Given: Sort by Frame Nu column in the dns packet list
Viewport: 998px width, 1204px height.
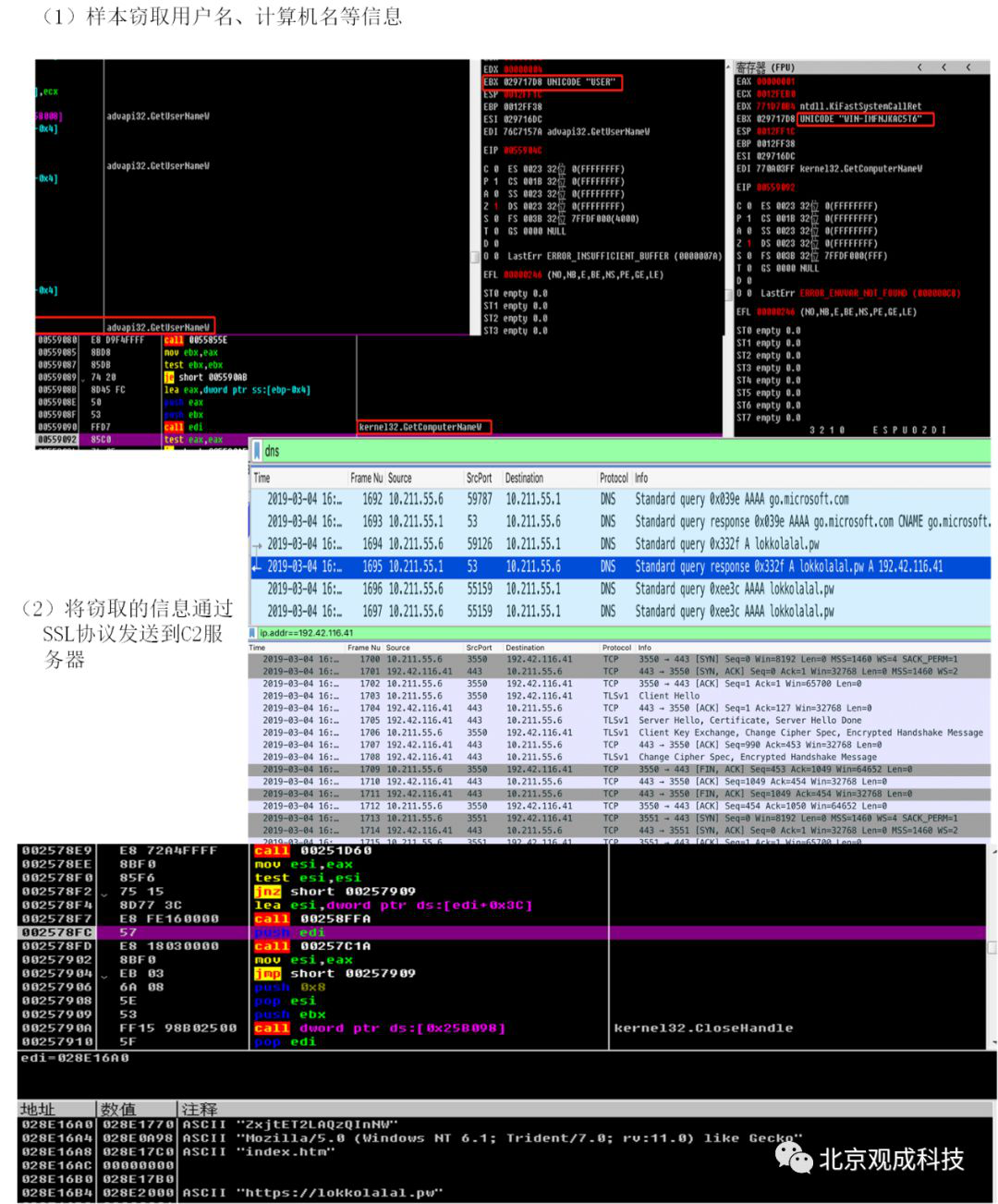Looking at the screenshot, I should pyautogui.click(x=366, y=478).
